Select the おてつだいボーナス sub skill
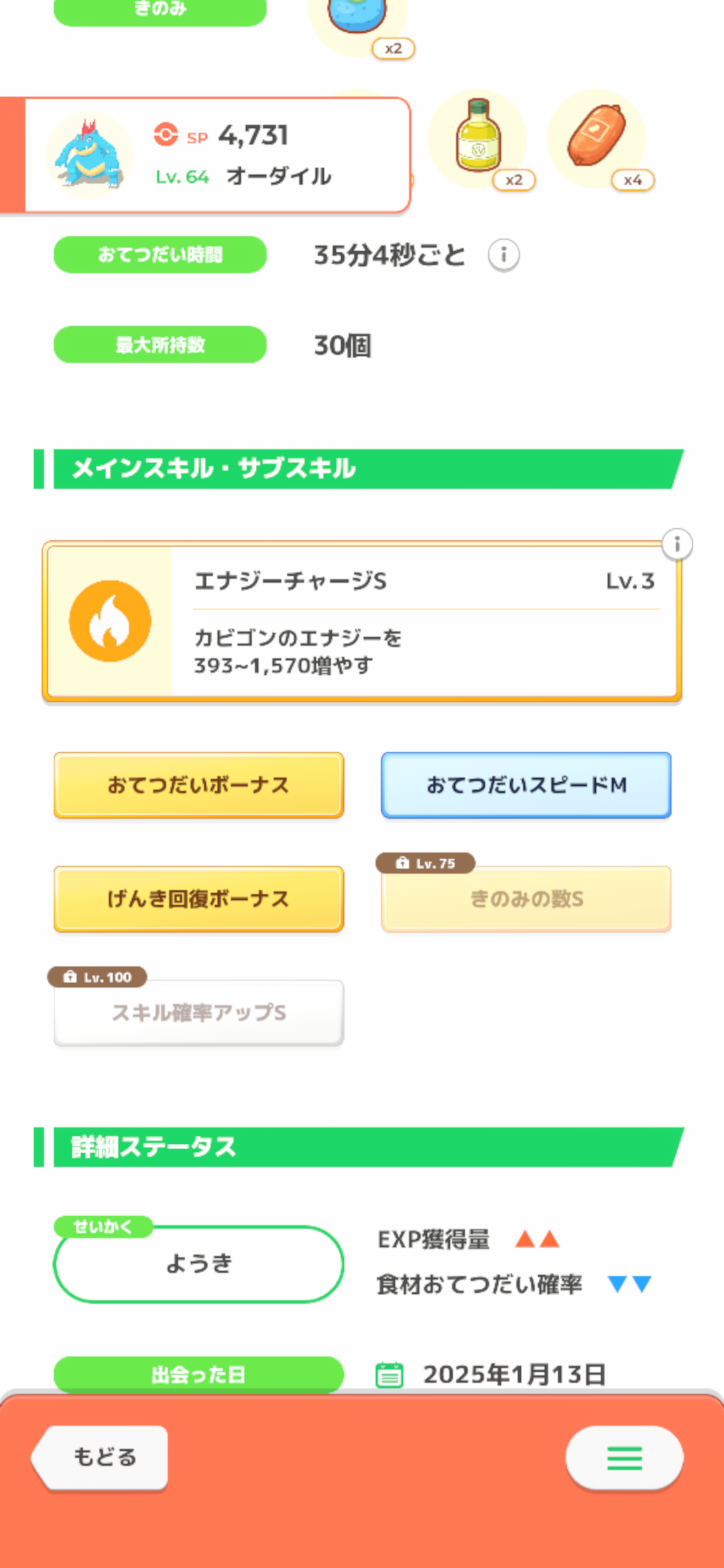This screenshot has width=724, height=1568. [198, 785]
